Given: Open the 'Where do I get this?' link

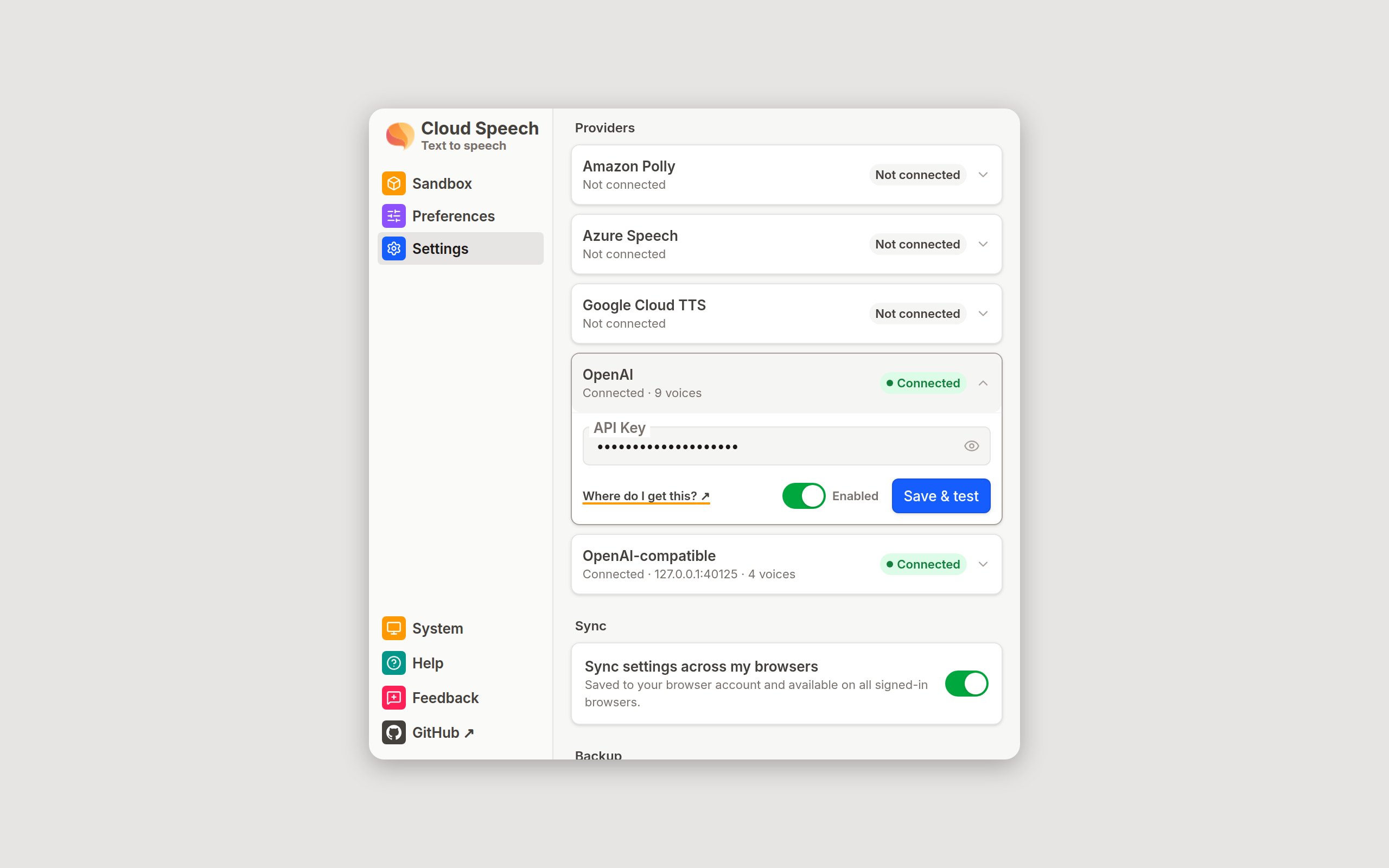Looking at the screenshot, I should [646, 496].
